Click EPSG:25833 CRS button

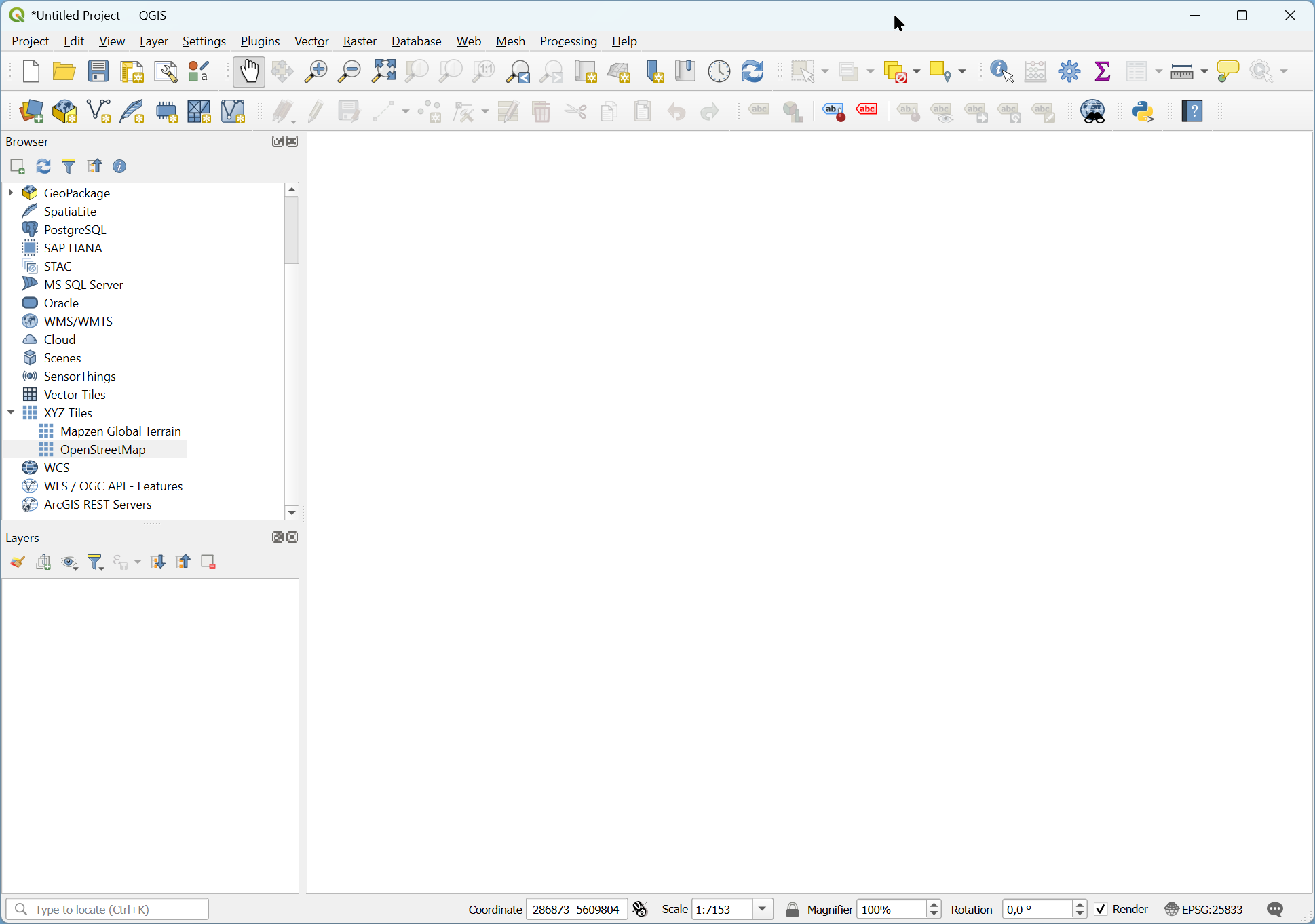coord(1204,909)
